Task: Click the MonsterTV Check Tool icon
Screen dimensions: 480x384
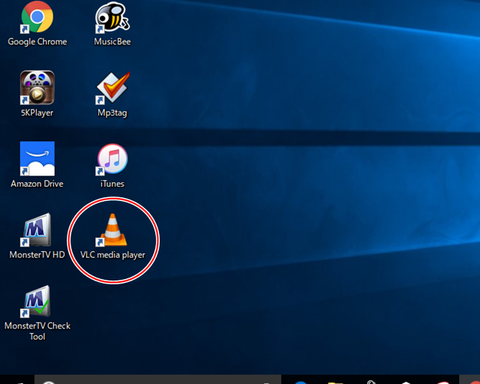Action: click(x=37, y=301)
